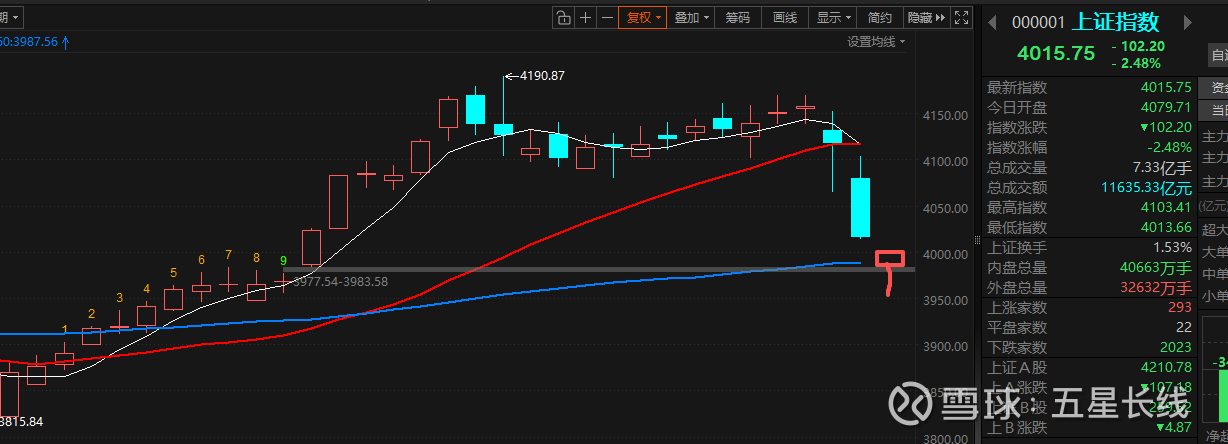Click 最低指数 value 4013.66
Image resolution: width=1228 pixels, height=444 pixels.
(x=1166, y=227)
